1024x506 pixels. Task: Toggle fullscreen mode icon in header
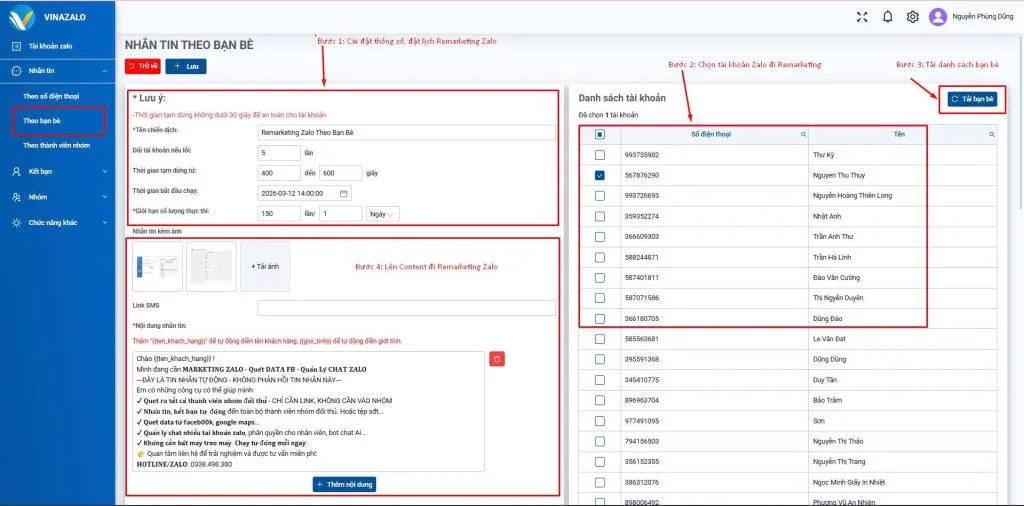tap(862, 16)
